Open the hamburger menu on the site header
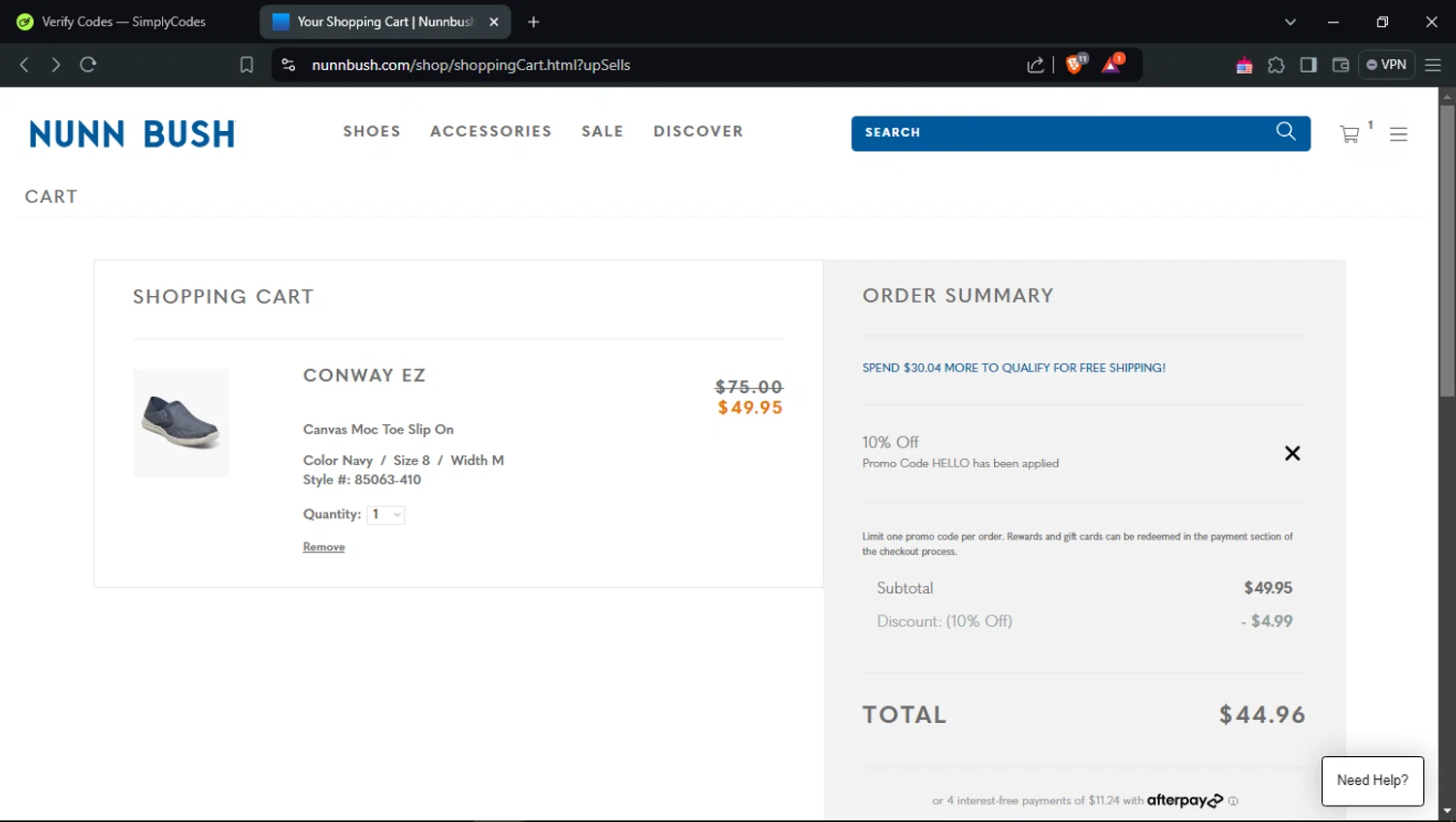The width and height of the screenshot is (1456, 822). (1398, 134)
